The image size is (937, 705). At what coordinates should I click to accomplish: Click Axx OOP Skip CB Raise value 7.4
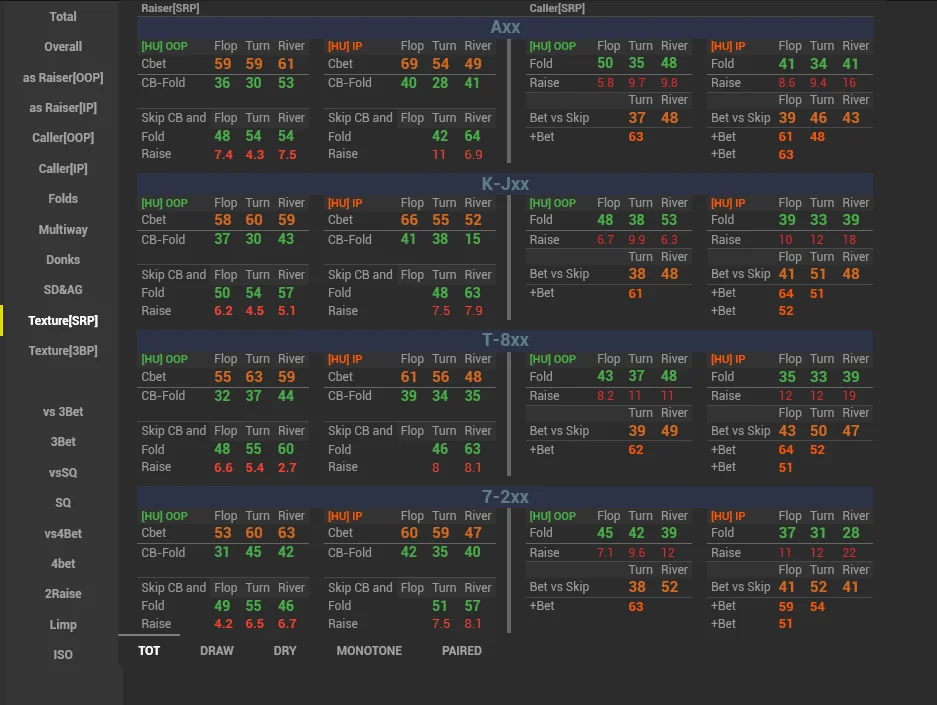tap(223, 155)
